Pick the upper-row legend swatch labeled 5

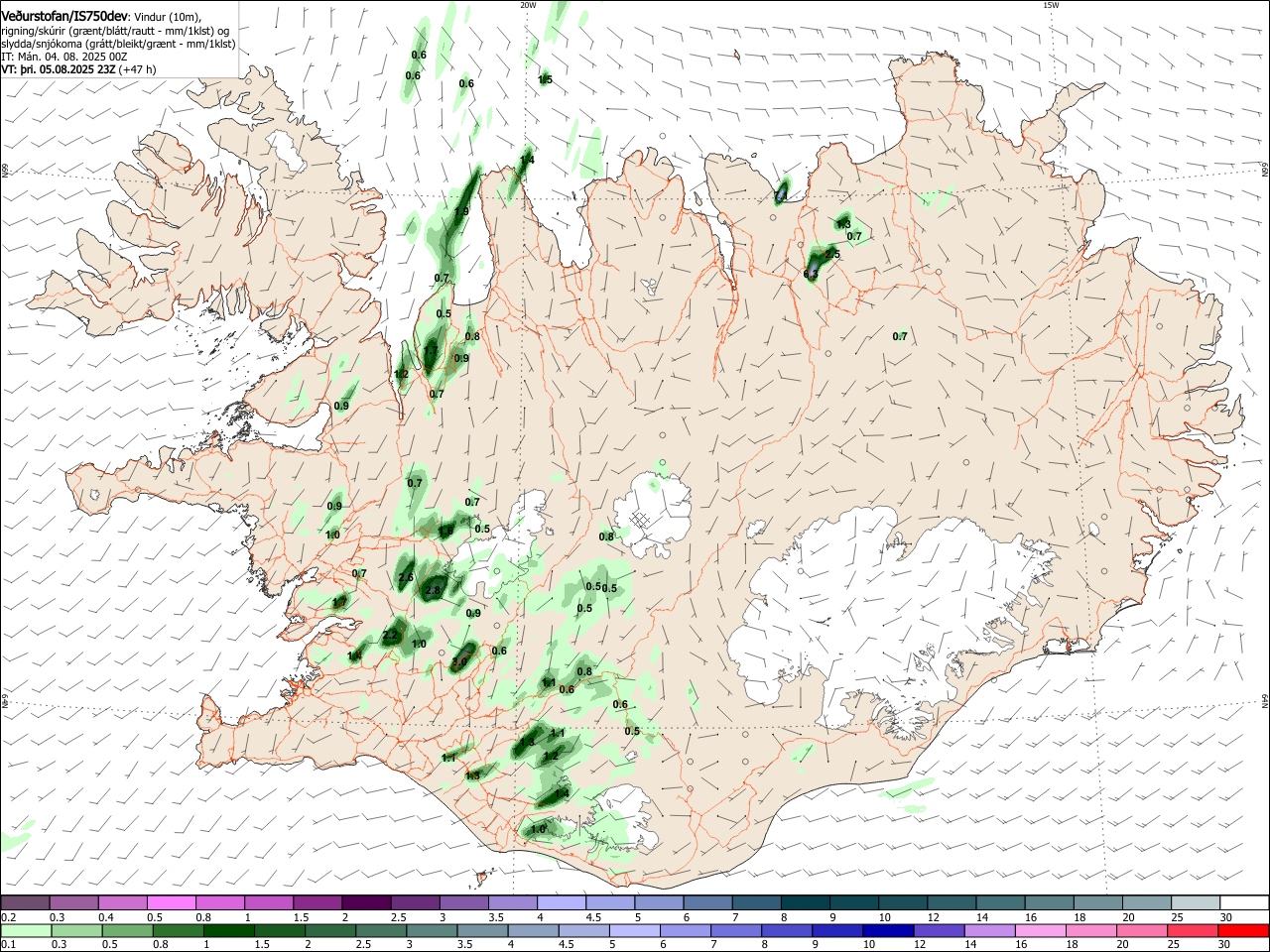point(660,902)
